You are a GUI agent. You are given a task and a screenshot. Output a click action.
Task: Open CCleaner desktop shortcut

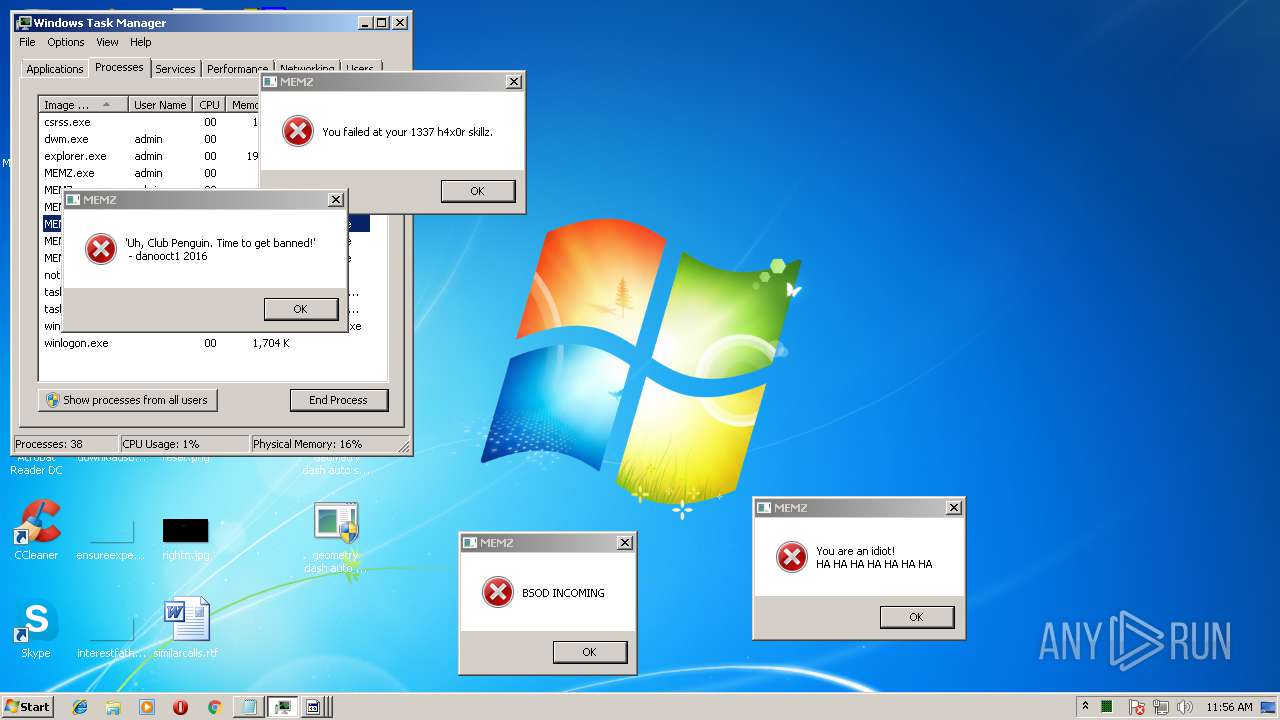coord(36,530)
